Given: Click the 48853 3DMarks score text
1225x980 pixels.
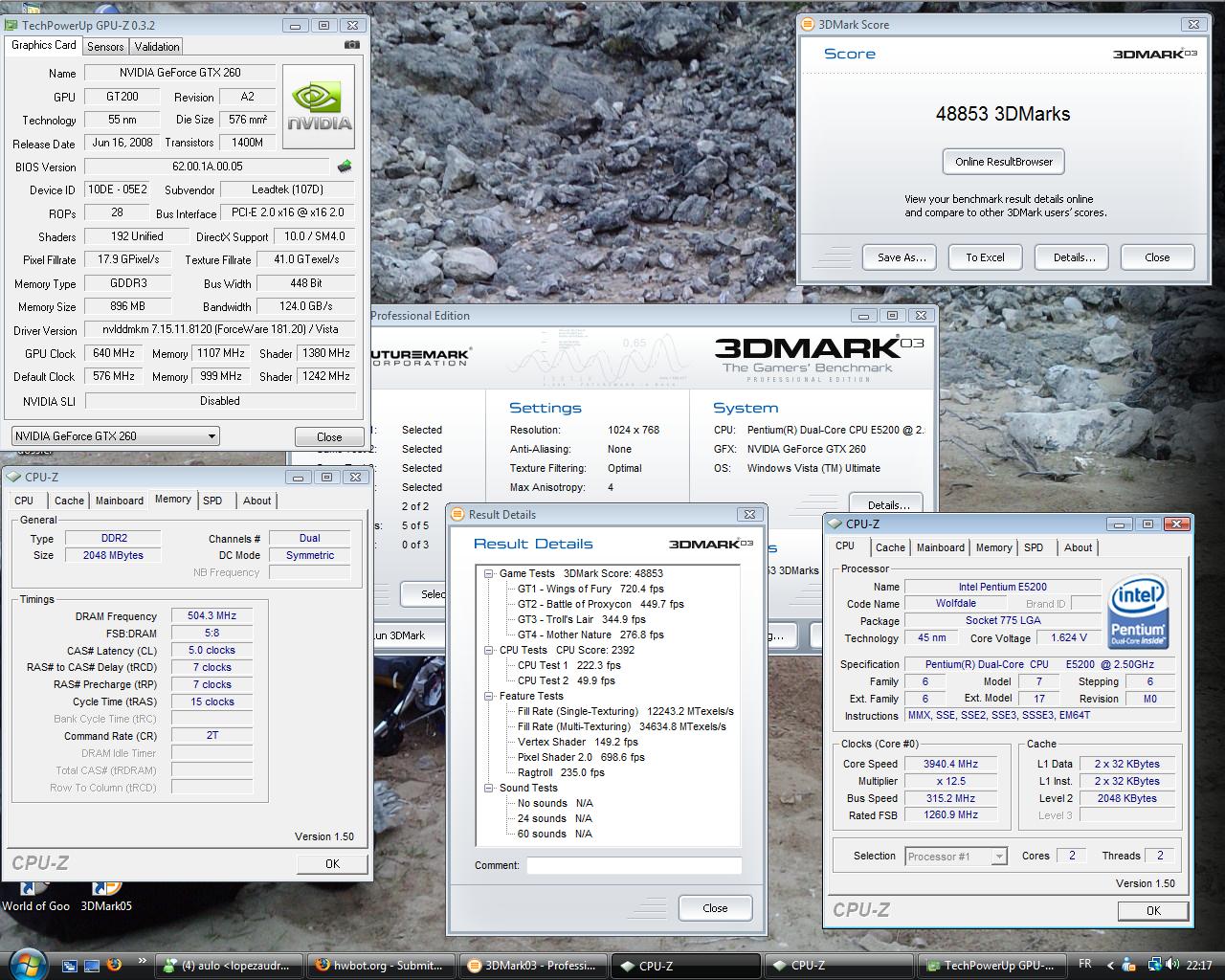Looking at the screenshot, I should (x=1002, y=114).
